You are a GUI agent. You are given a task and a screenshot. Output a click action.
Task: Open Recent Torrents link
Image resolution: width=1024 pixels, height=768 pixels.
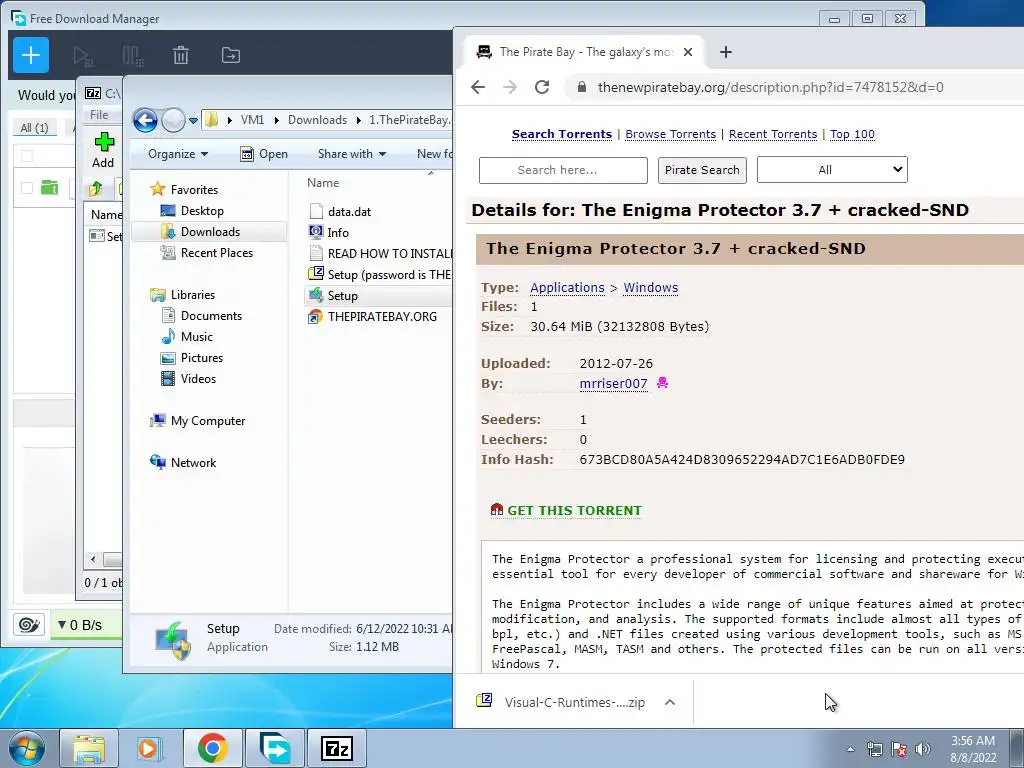click(773, 134)
